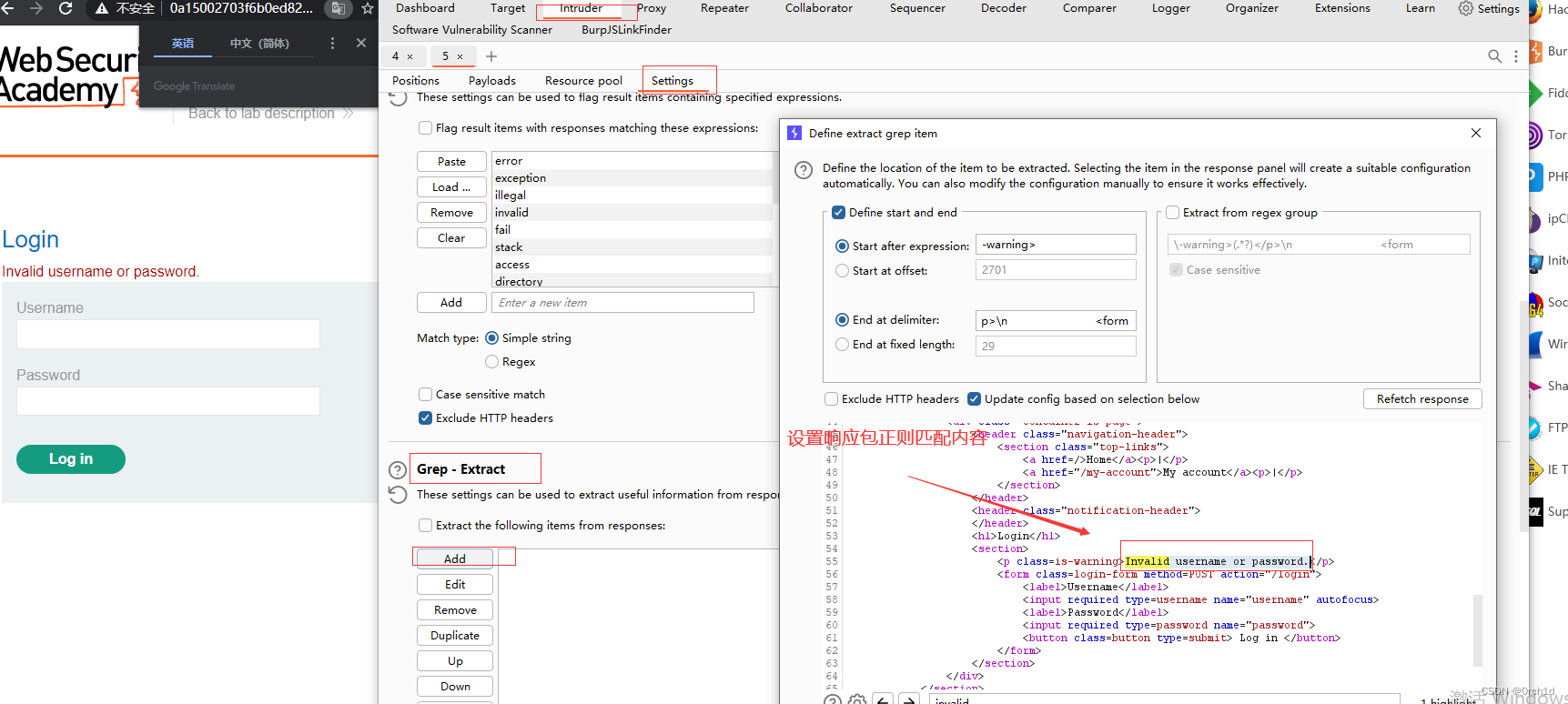Click the Intruder search magnifier icon
Viewport: 1568px width, 704px height.
[x=1494, y=56]
